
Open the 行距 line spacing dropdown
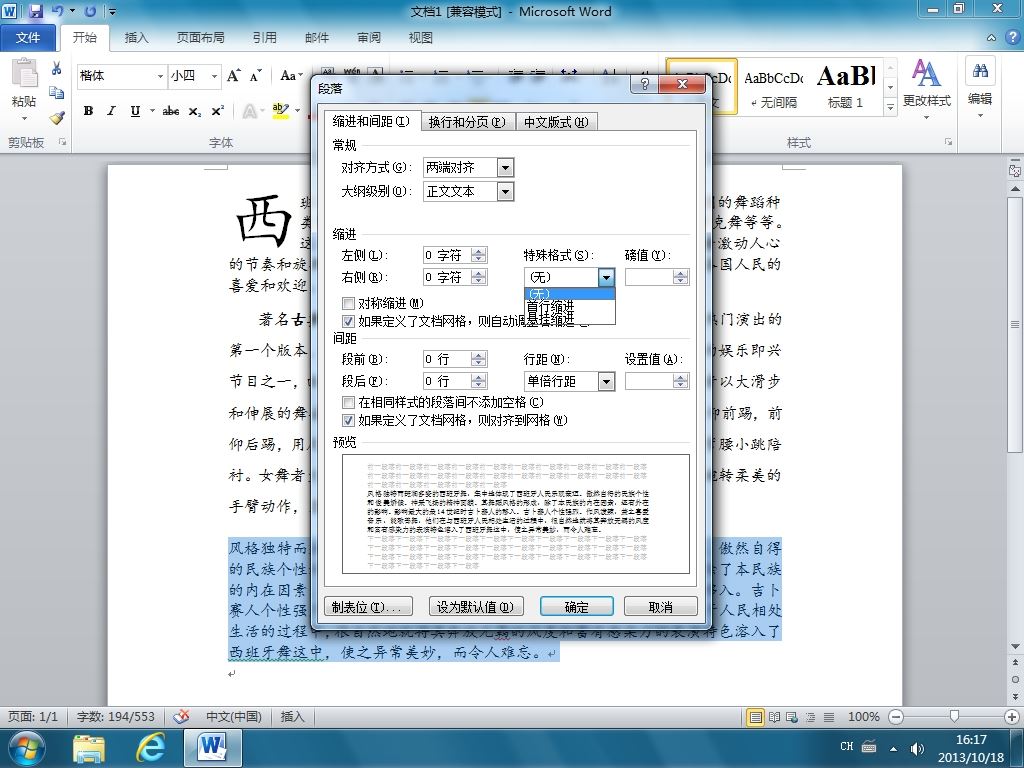click(x=606, y=381)
